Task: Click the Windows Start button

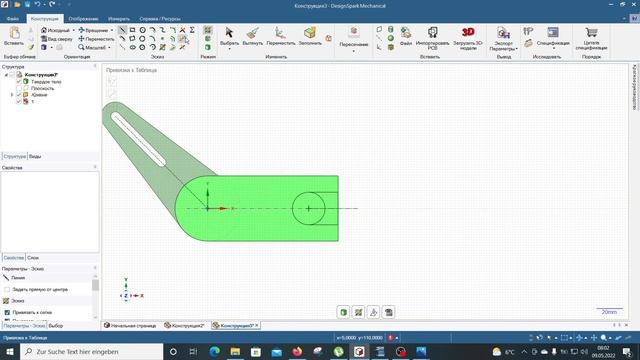Action: coord(9,351)
